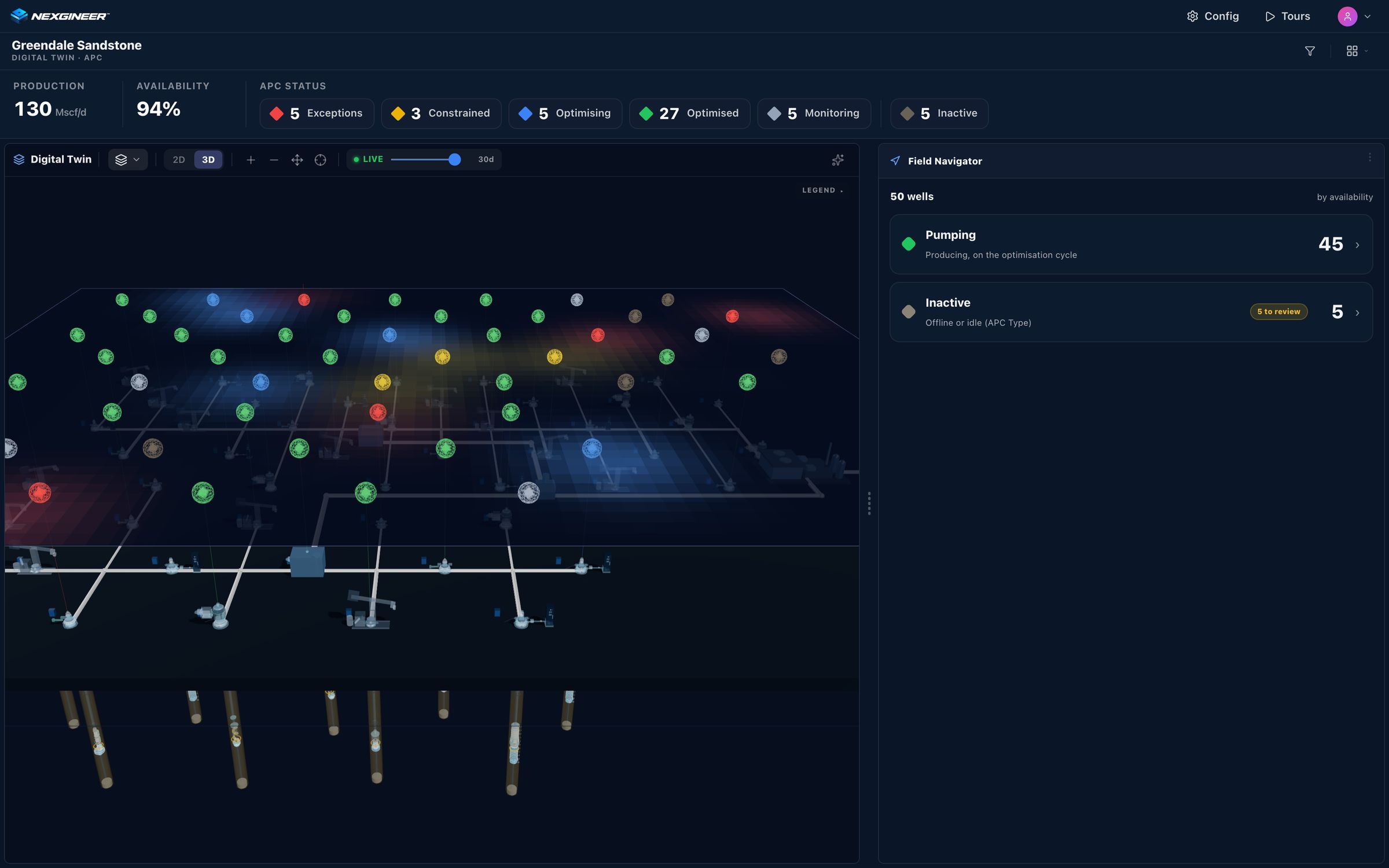1389x868 pixels.
Task: Zoom in with the plus icon
Action: click(251, 160)
